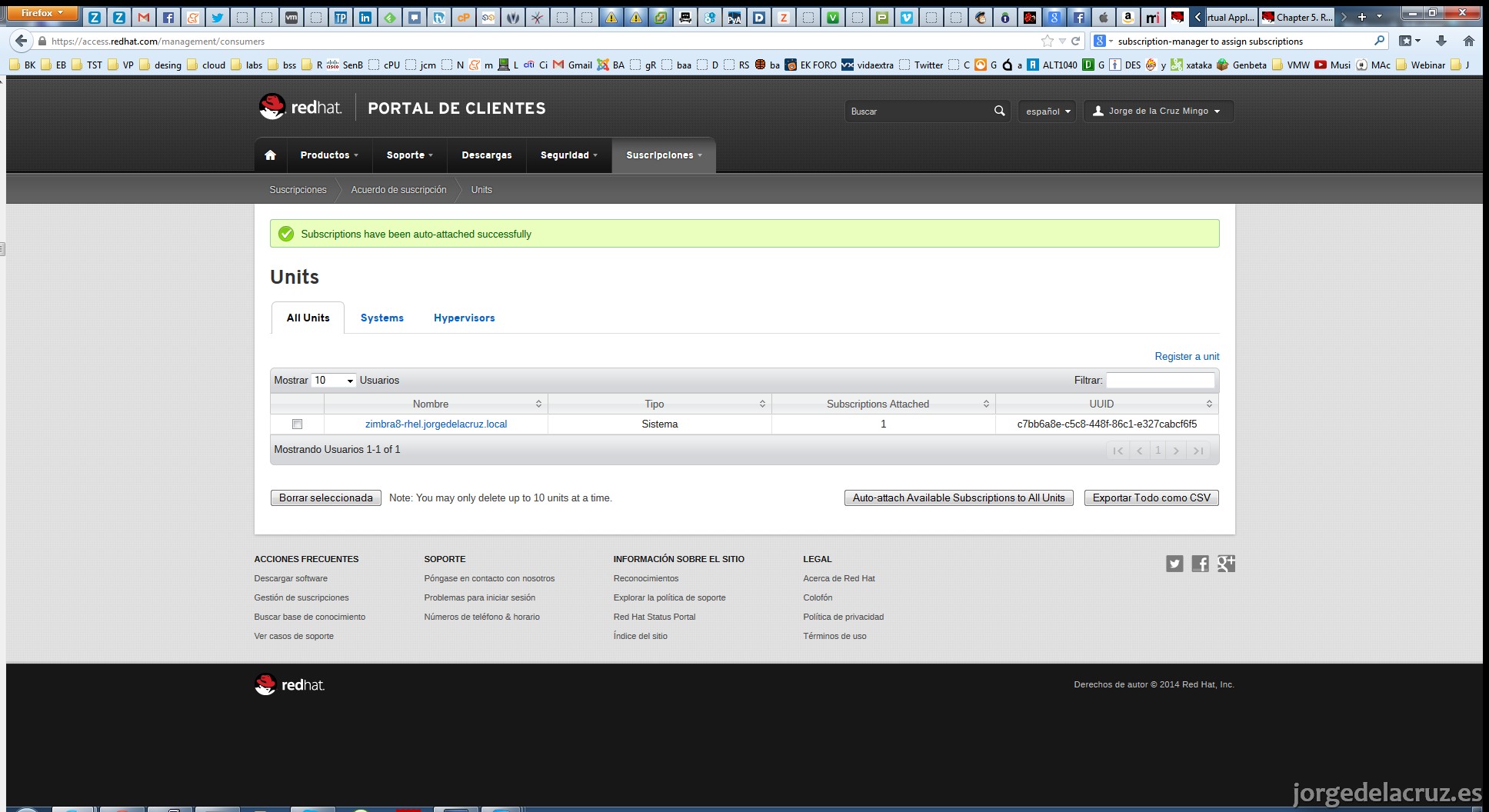Click the portal home icon in the navigation bar
Viewport: 1489px width, 812px height.
point(270,155)
